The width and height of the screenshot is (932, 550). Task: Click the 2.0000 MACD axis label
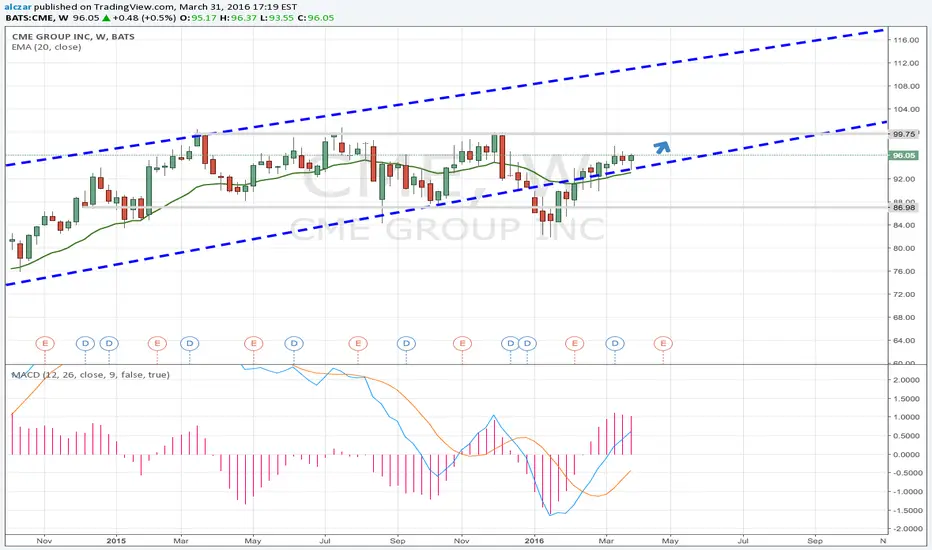(906, 380)
